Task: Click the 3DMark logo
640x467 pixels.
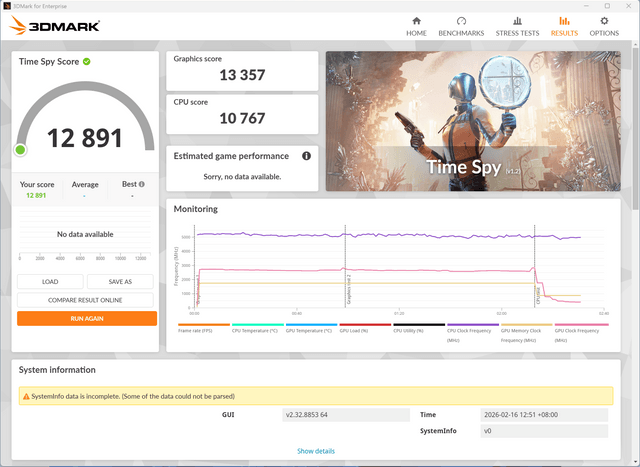Action: point(55,26)
